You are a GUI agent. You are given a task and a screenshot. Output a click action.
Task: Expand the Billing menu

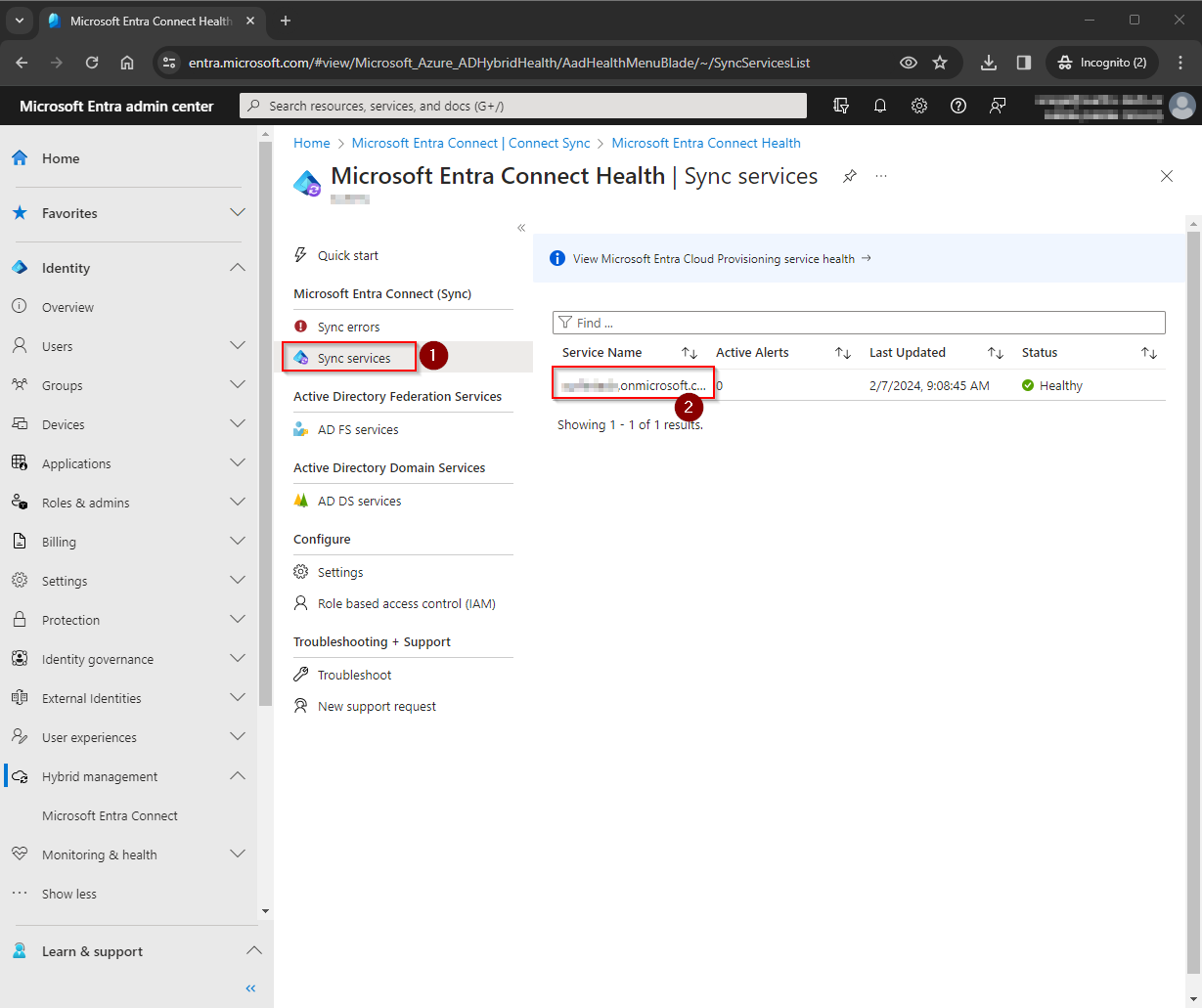237,541
